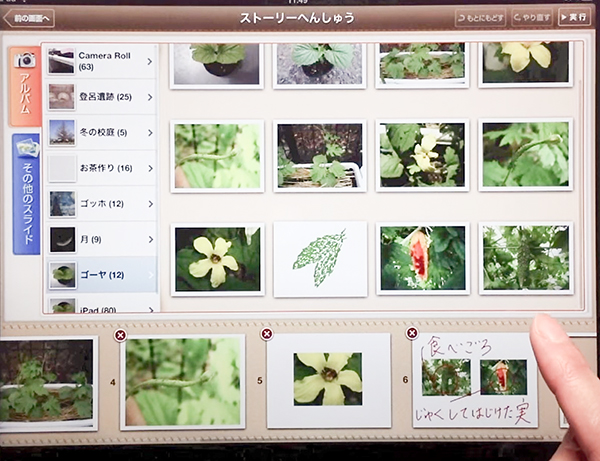
Task: Open the iPad (80) album row
Action: tap(101, 305)
